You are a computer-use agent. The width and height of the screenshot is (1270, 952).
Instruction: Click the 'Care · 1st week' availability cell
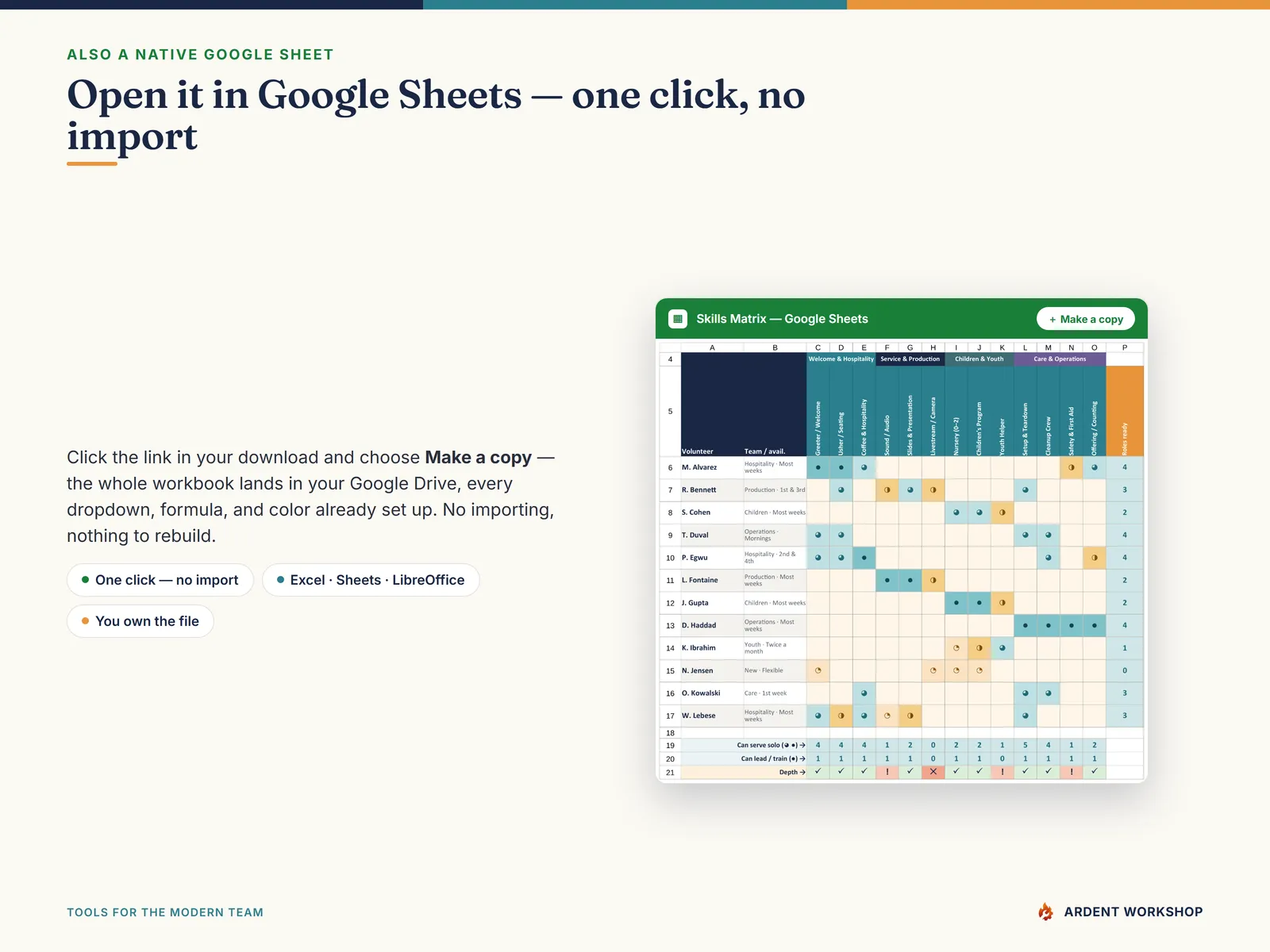[x=775, y=693]
